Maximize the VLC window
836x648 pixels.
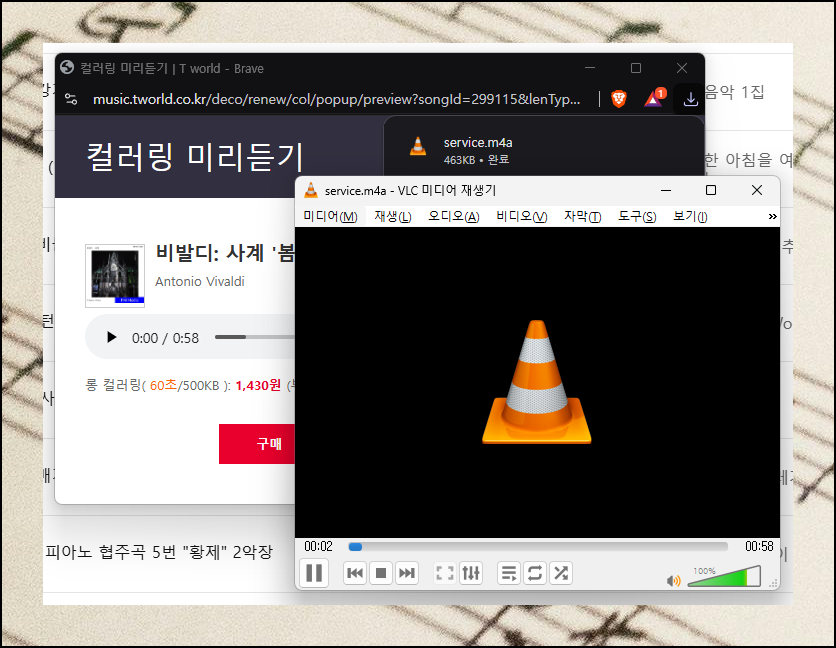click(x=711, y=190)
